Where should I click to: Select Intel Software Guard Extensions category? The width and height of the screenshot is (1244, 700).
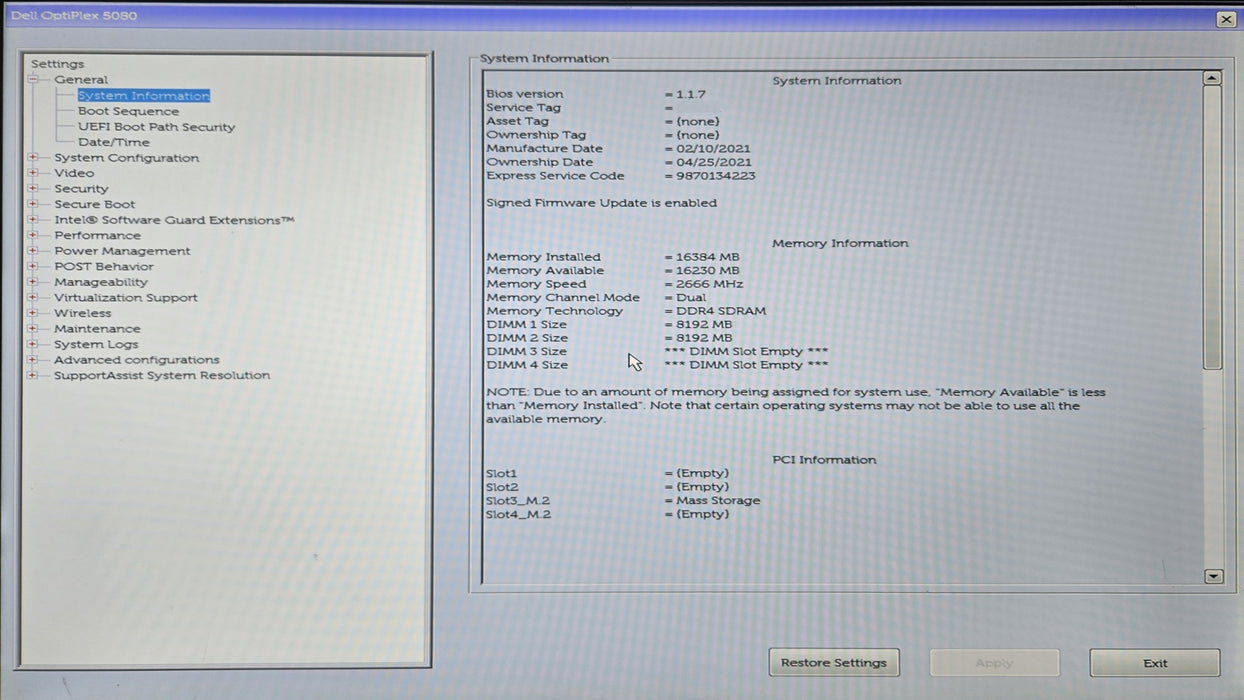[174, 220]
